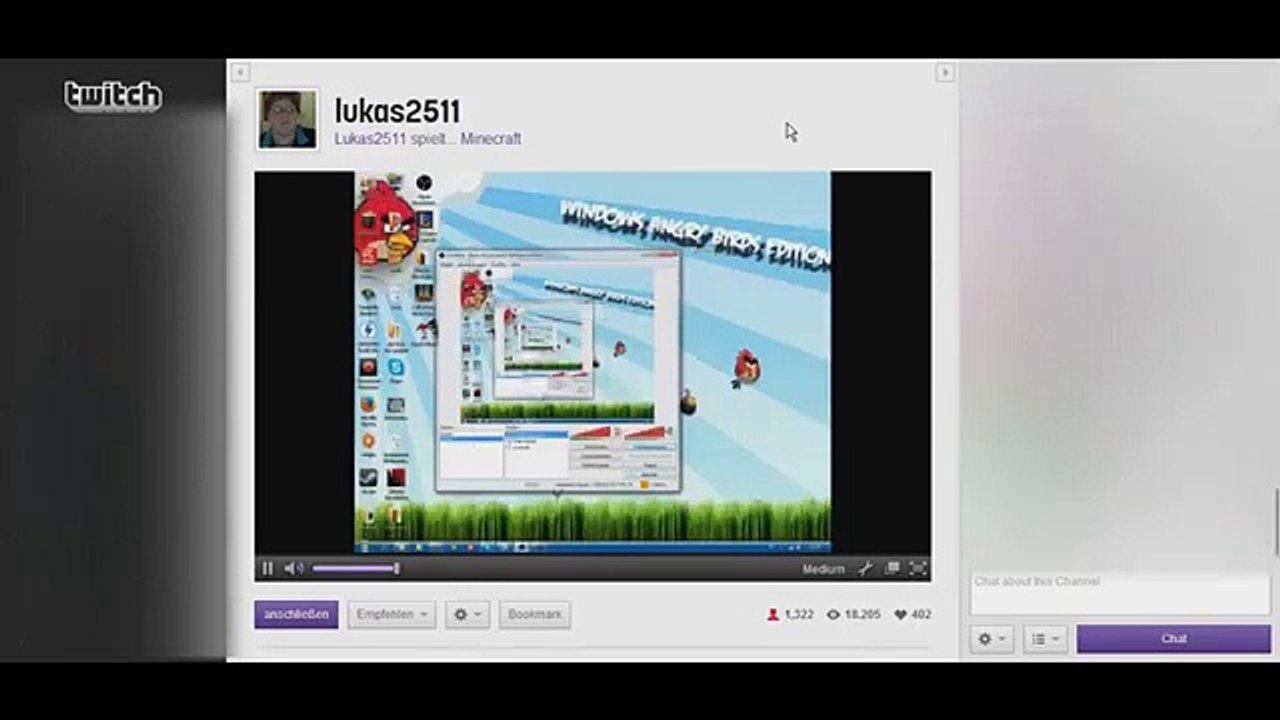Click Firefox icon in streamed desktop
The height and width of the screenshot is (720, 1280).
pos(368,404)
